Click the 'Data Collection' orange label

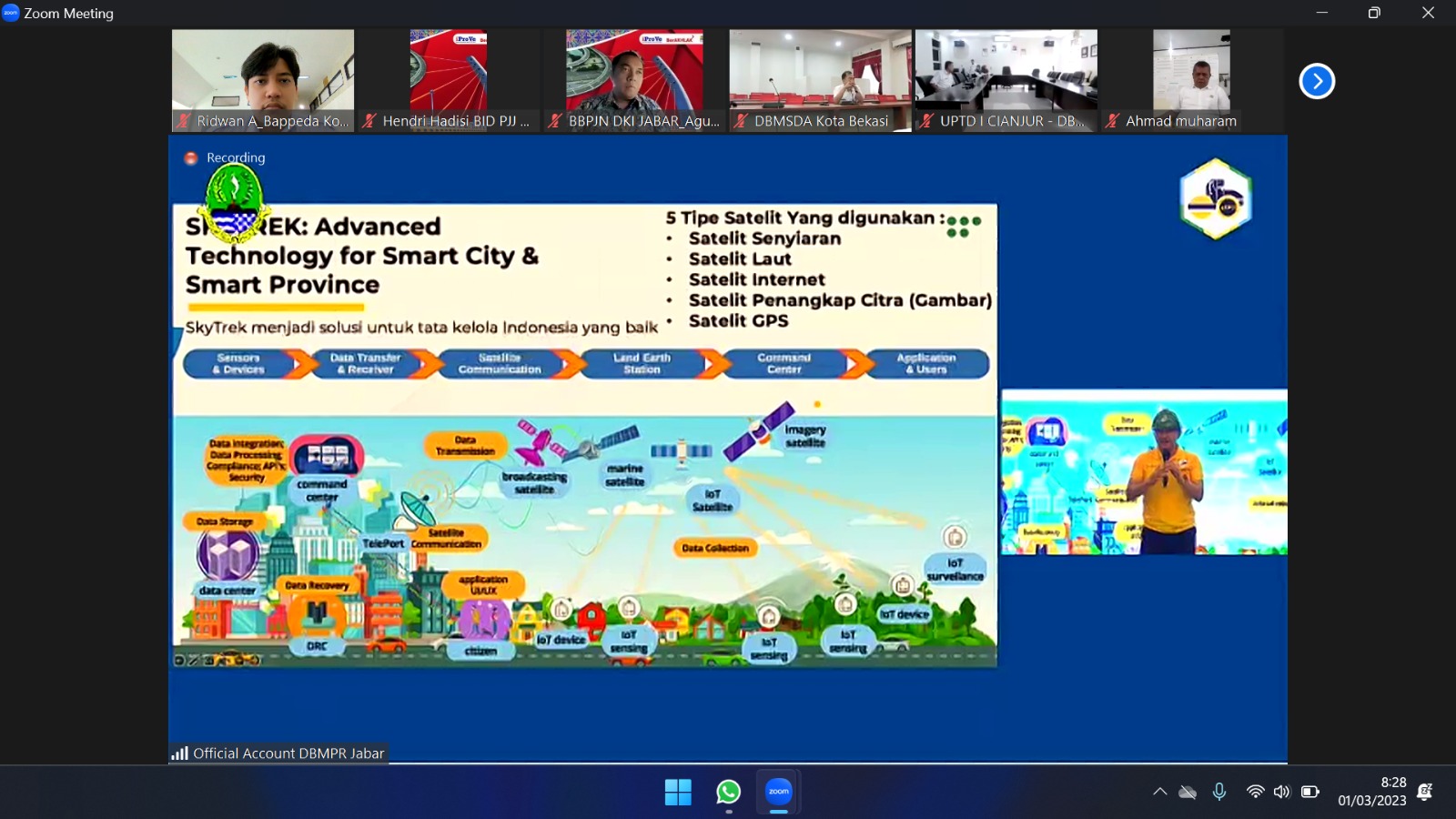(x=715, y=548)
